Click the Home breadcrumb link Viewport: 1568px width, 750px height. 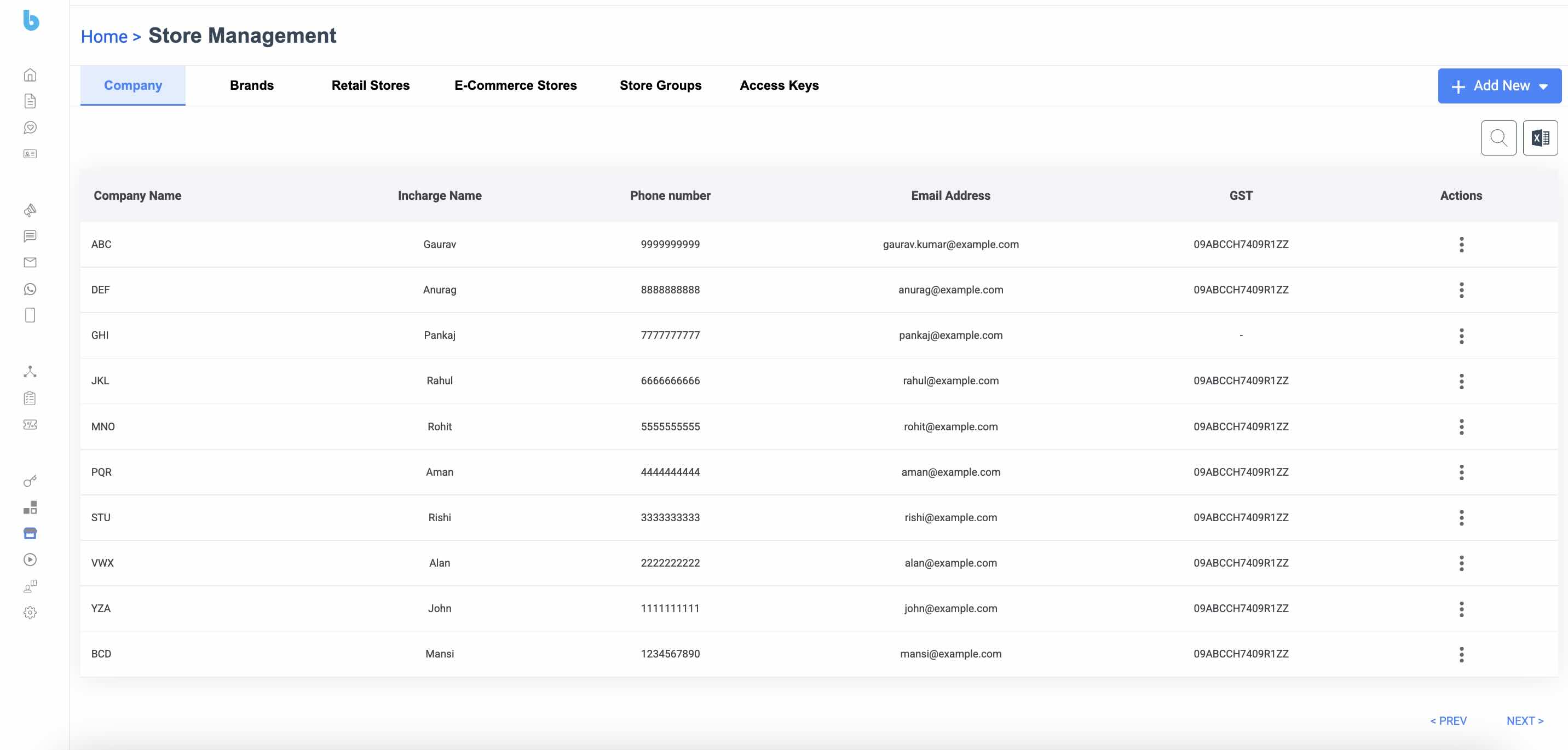pyautogui.click(x=104, y=37)
